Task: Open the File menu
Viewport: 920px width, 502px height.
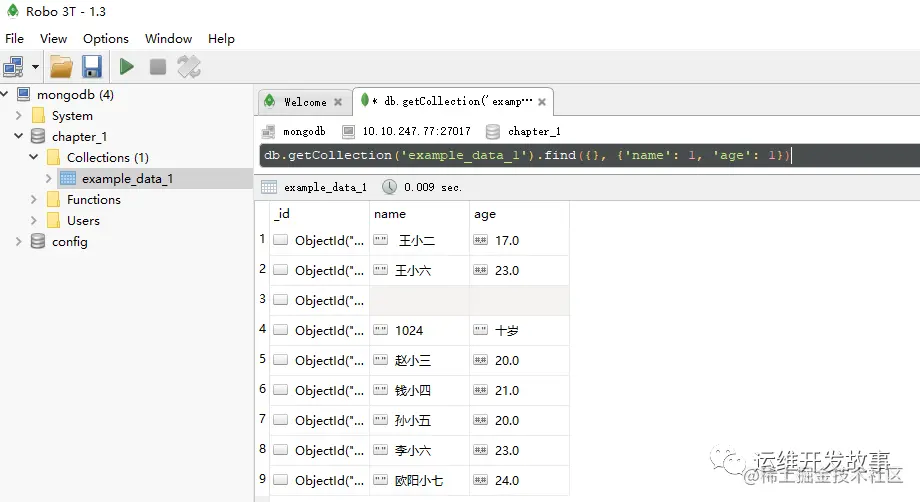Action: pyautogui.click(x=15, y=39)
